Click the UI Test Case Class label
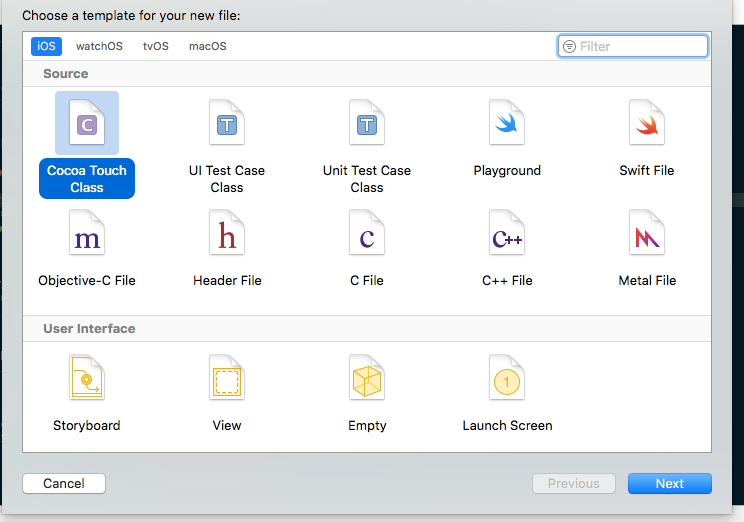The image size is (744, 522). coord(227,179)
